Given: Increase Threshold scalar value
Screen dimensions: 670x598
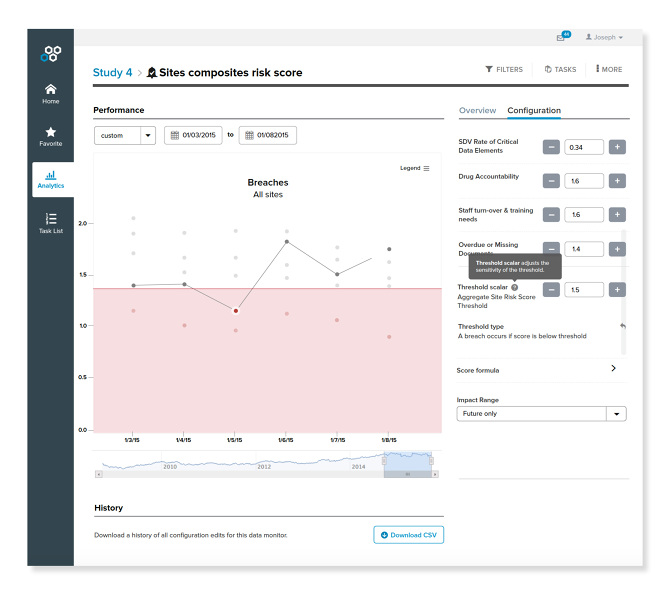Looking at the screenshot, I should 617,289.
